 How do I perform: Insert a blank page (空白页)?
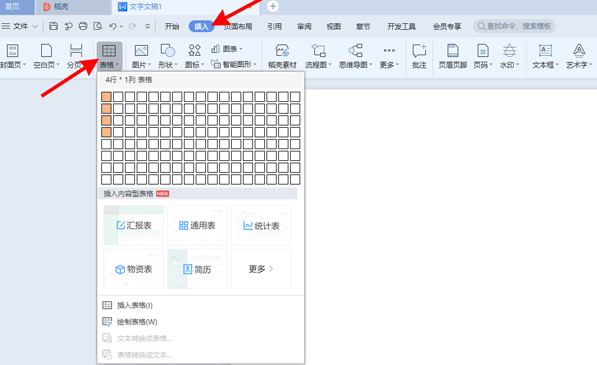[46, 56]
